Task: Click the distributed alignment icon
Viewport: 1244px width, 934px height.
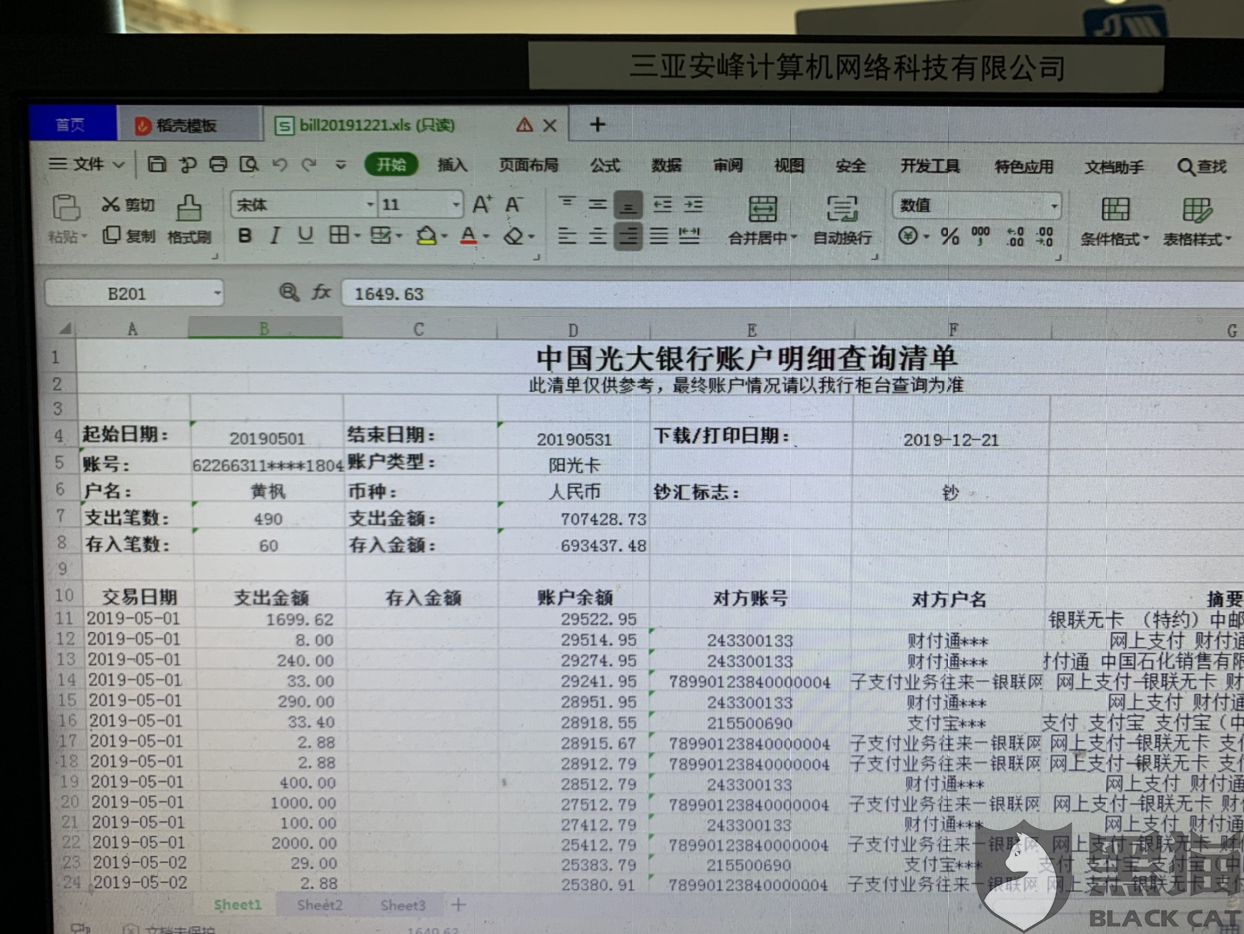Action: point(689,236)
